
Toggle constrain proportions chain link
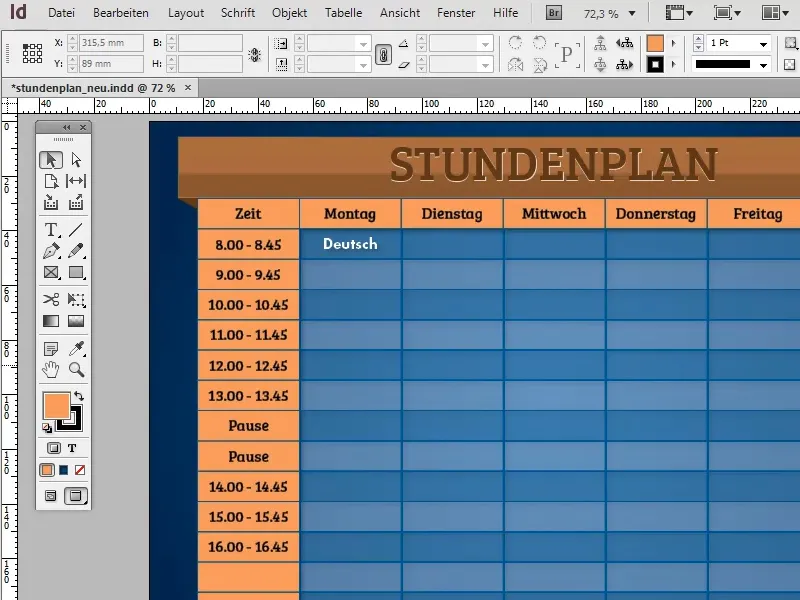pos(383,54)
